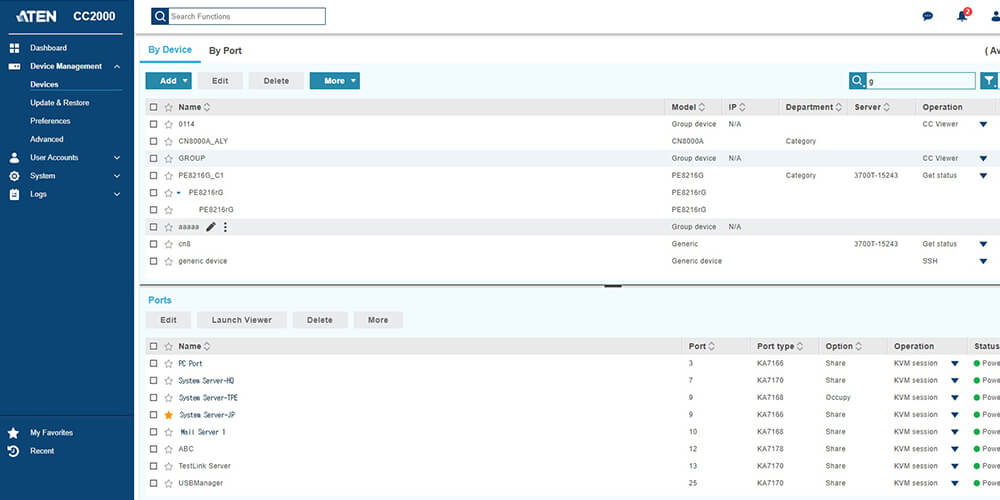Check the box for PE8216G_C1 device
1000x500 pixels.
(x=153, y=175)
